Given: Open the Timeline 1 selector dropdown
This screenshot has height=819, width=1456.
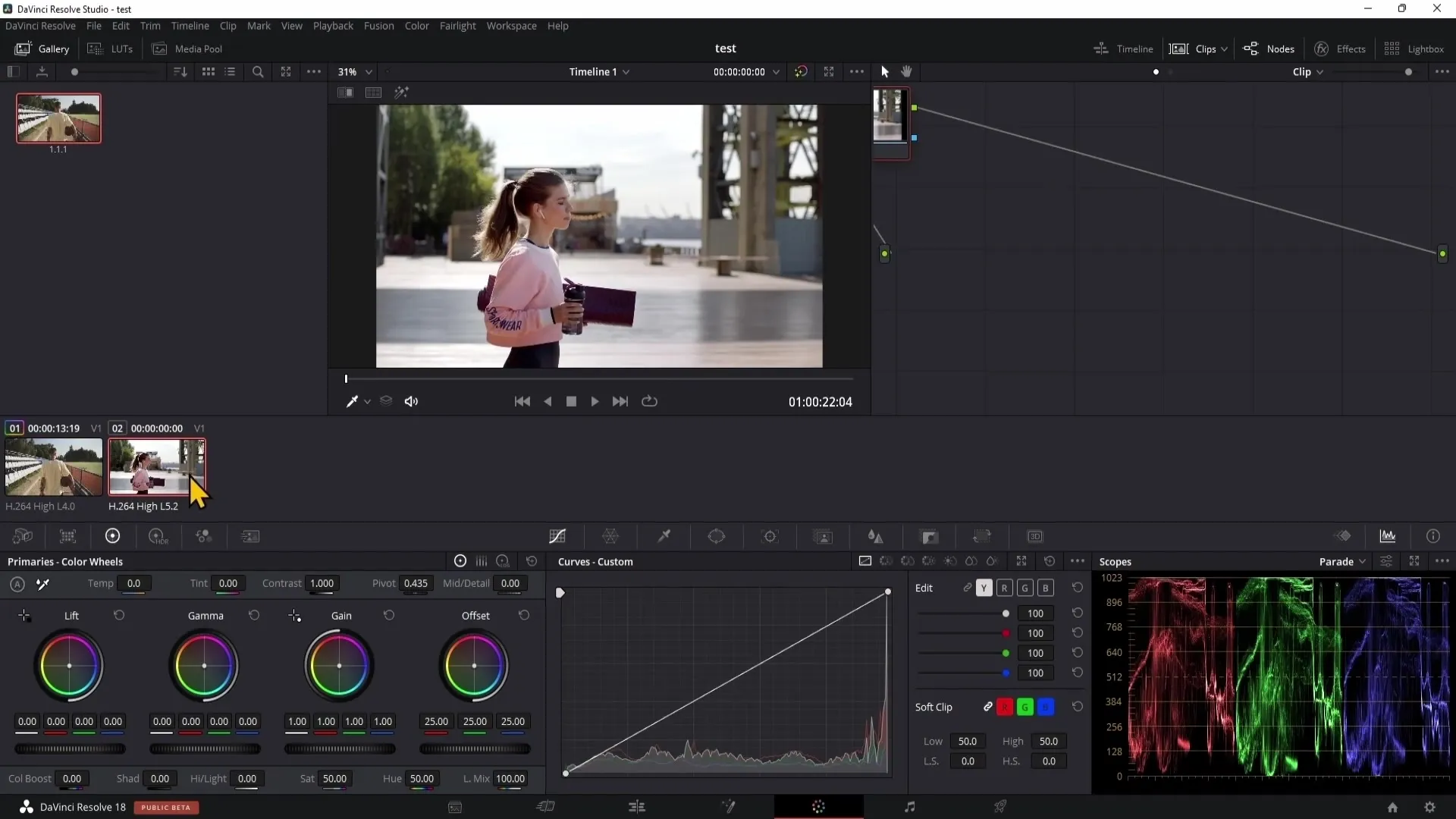Looking at the screenshot, I should point(599,71).
